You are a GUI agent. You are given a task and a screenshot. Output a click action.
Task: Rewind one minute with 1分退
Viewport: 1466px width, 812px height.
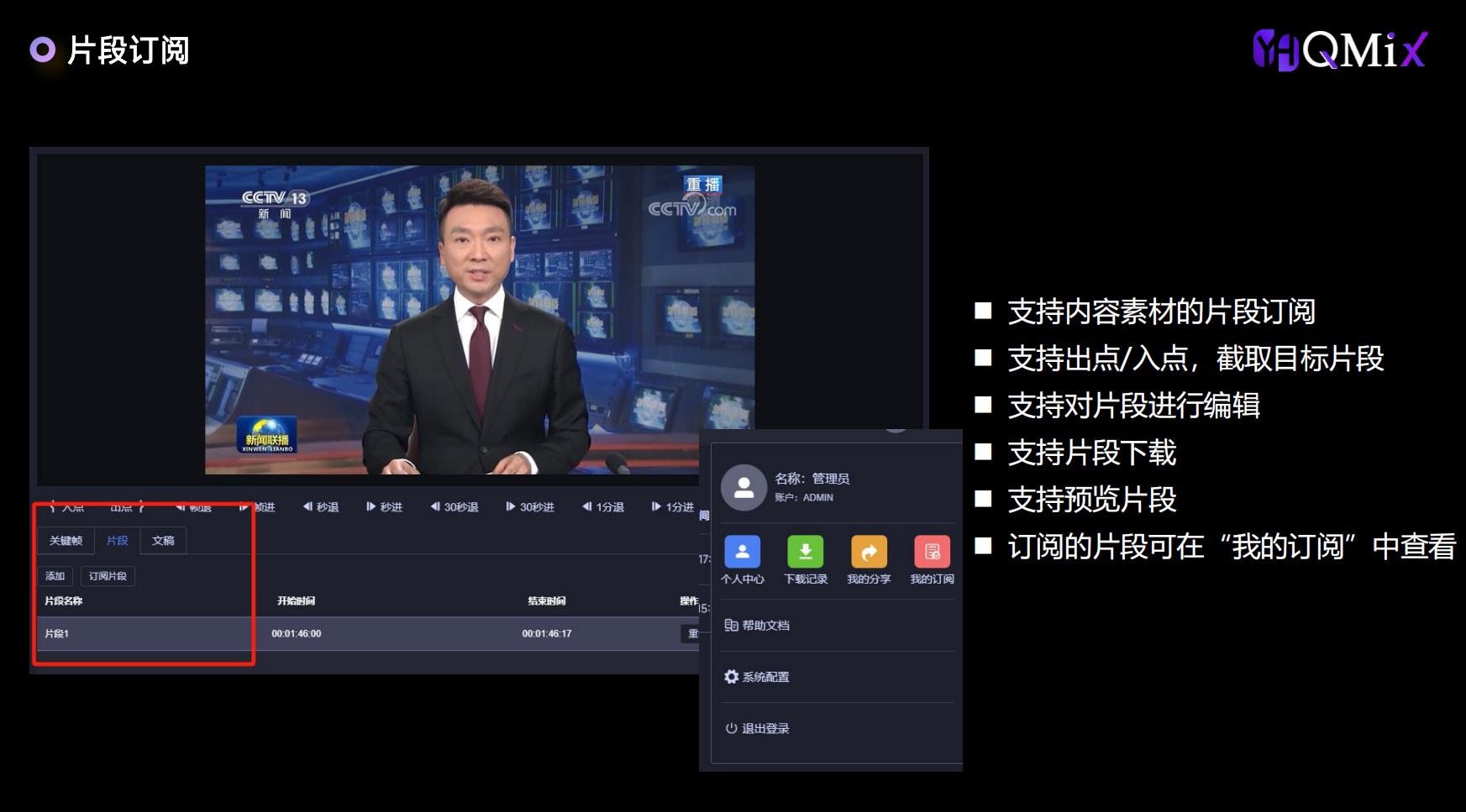pyautogui.click(x=603, y=507)
